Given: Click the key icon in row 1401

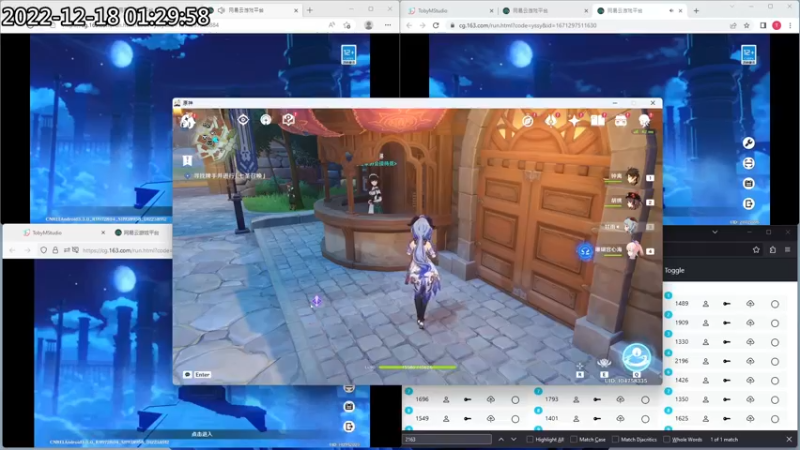Looking at the screenshot, I should point(597,419).
